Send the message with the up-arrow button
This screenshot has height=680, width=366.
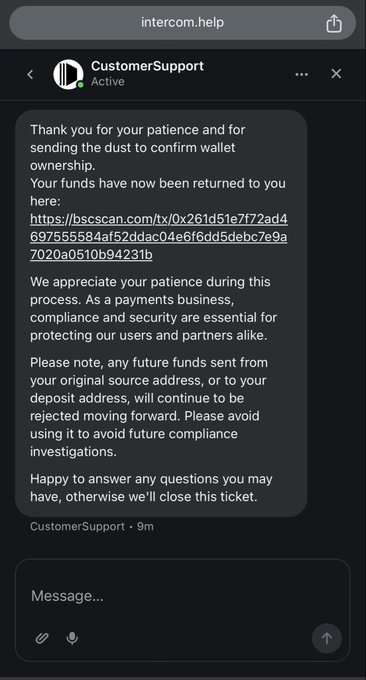[327, 638]
